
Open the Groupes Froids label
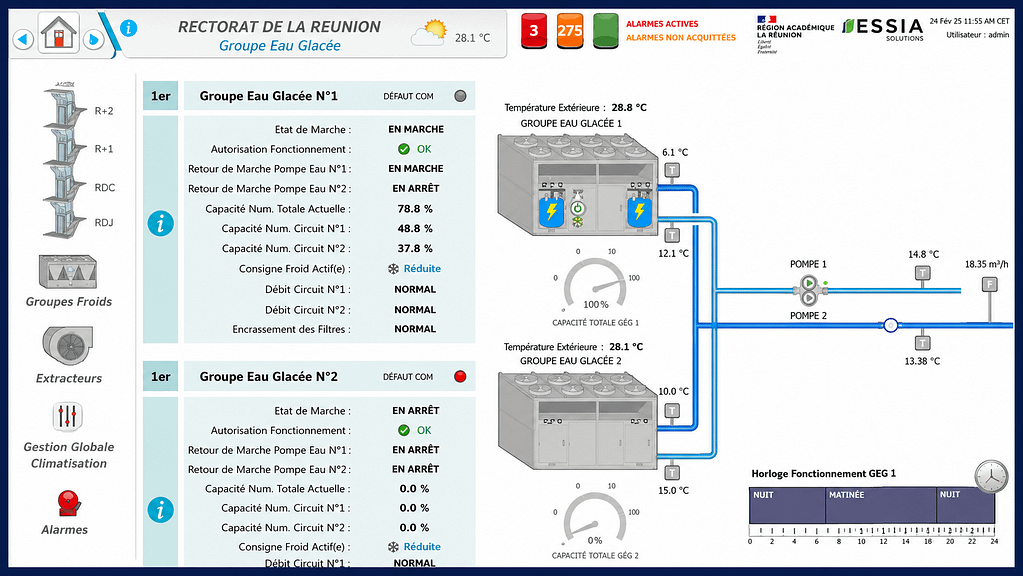click(x=69, y=301)
